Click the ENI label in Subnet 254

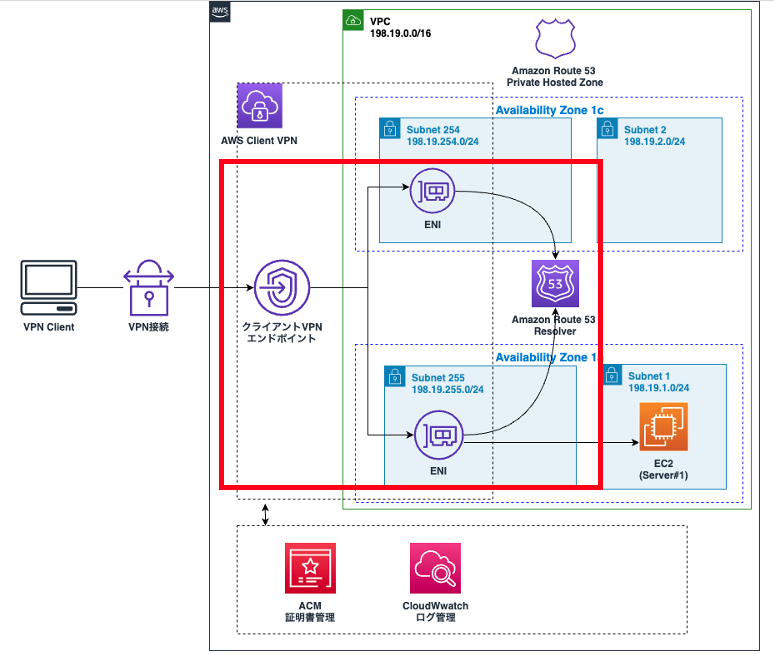pos(432,225)
